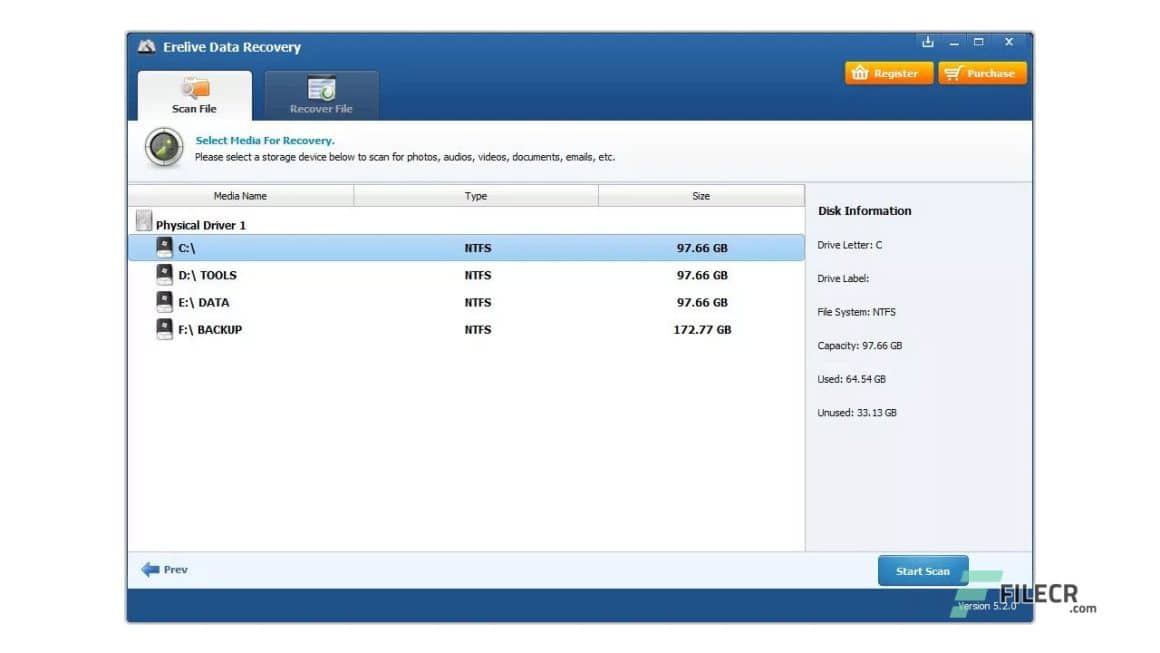Click the Drive Letter: C text
This screenshot has height=653, width=1160.
850,245
